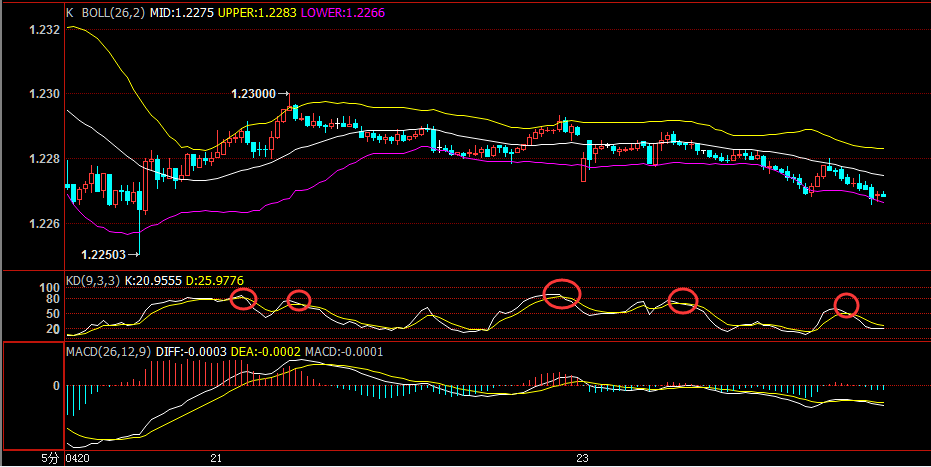The height and width of the screenshot is (467, 931).
Task: Click the first red circle on KD chart
Action: [243, 298]
